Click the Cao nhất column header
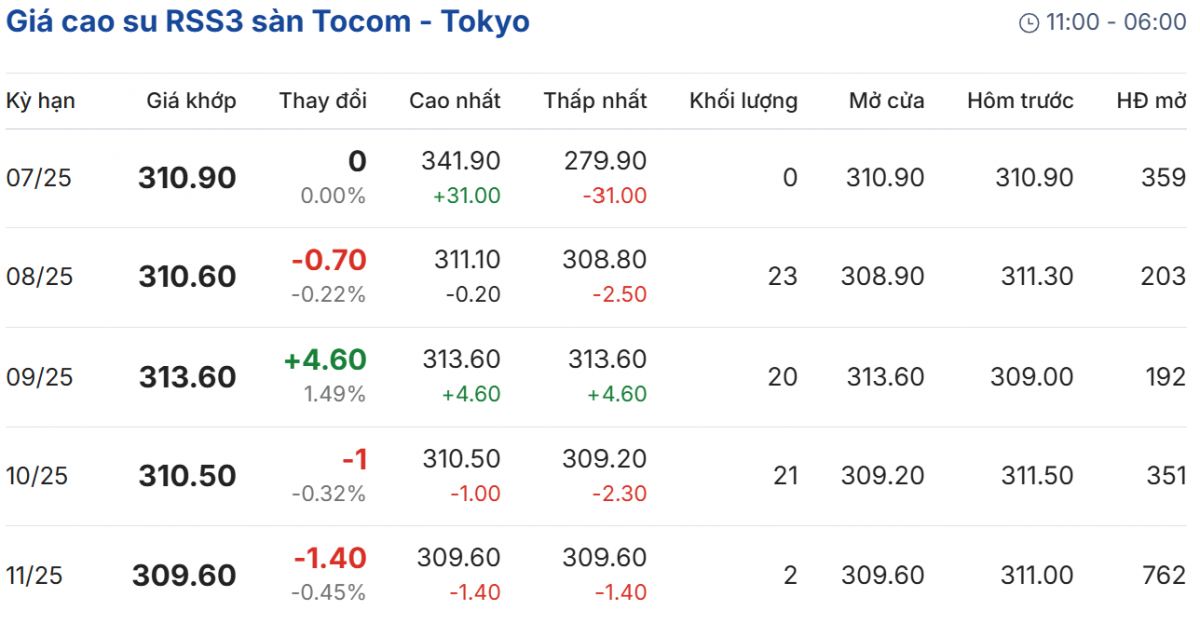1200x624 pixels. point(455,100)
